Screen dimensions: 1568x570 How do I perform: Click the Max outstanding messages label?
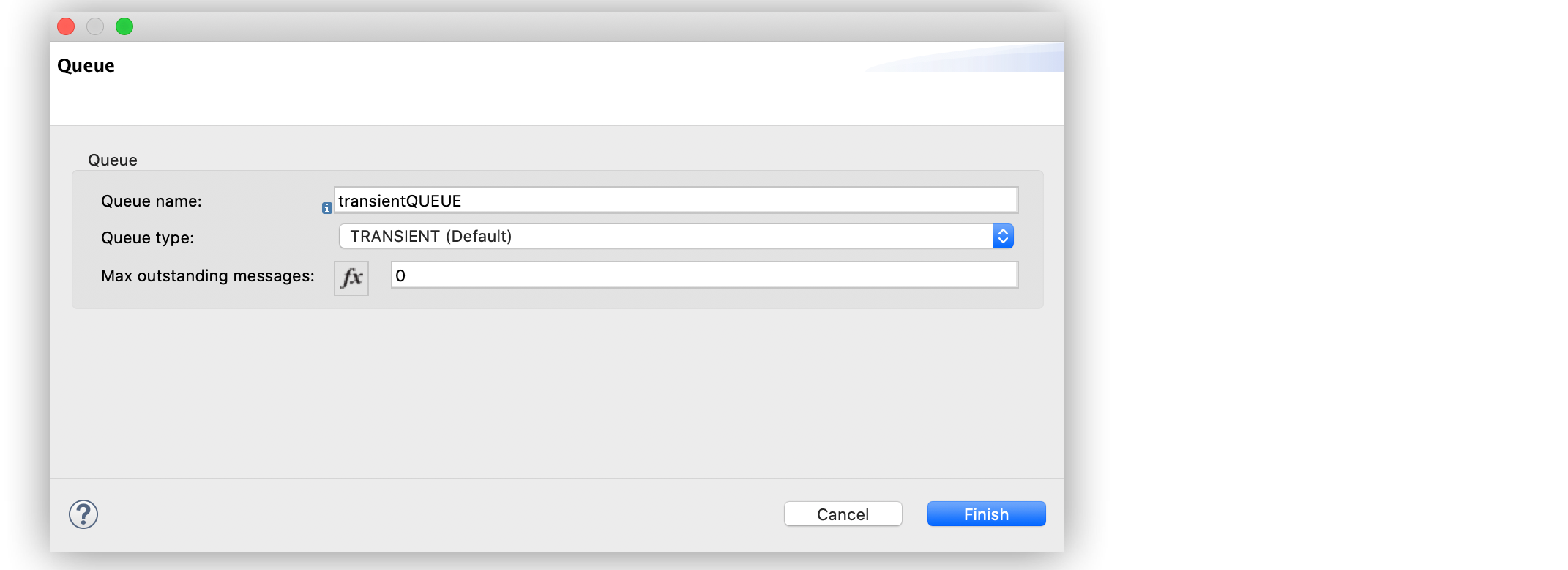pyautogui.click(x=207, y=276)
